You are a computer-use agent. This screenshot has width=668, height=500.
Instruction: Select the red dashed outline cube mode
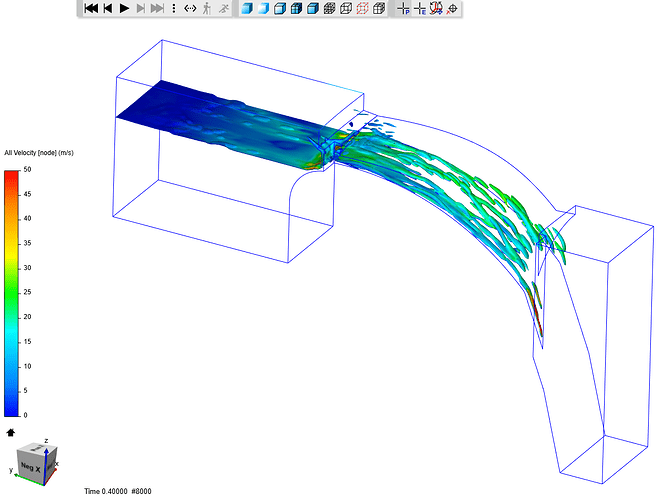[x=363, y=8]
